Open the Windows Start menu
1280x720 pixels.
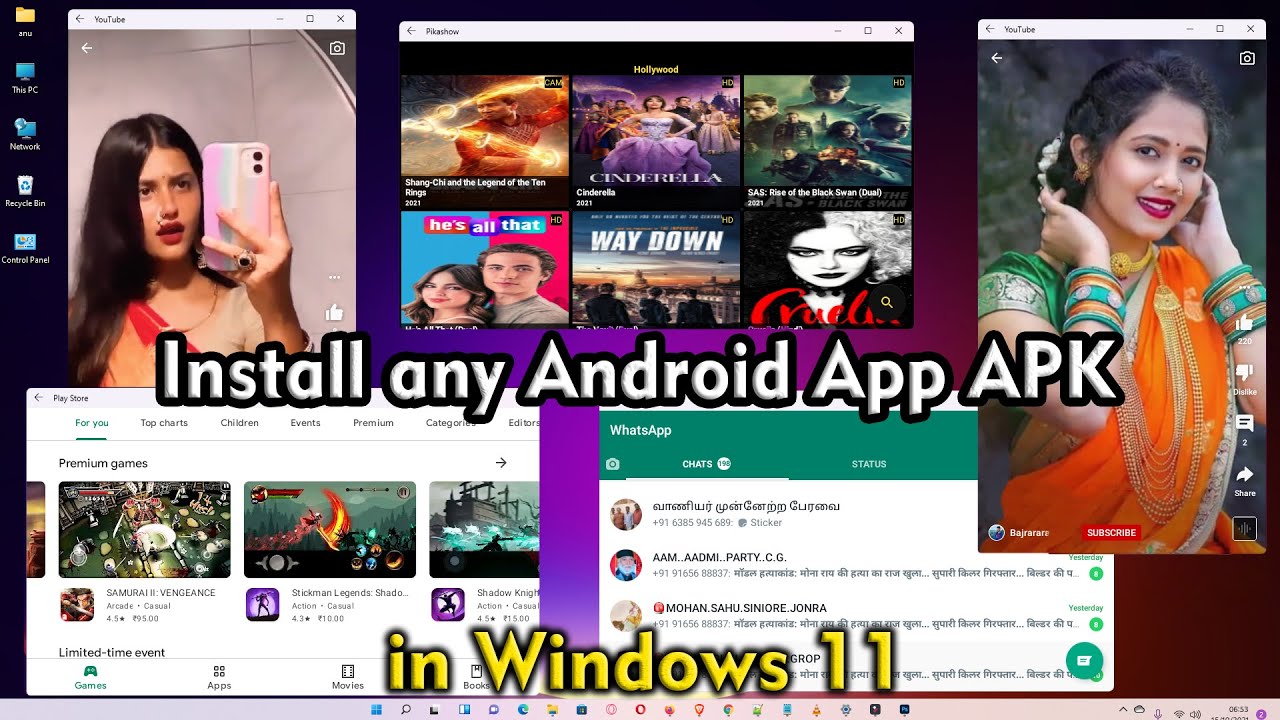377,710
